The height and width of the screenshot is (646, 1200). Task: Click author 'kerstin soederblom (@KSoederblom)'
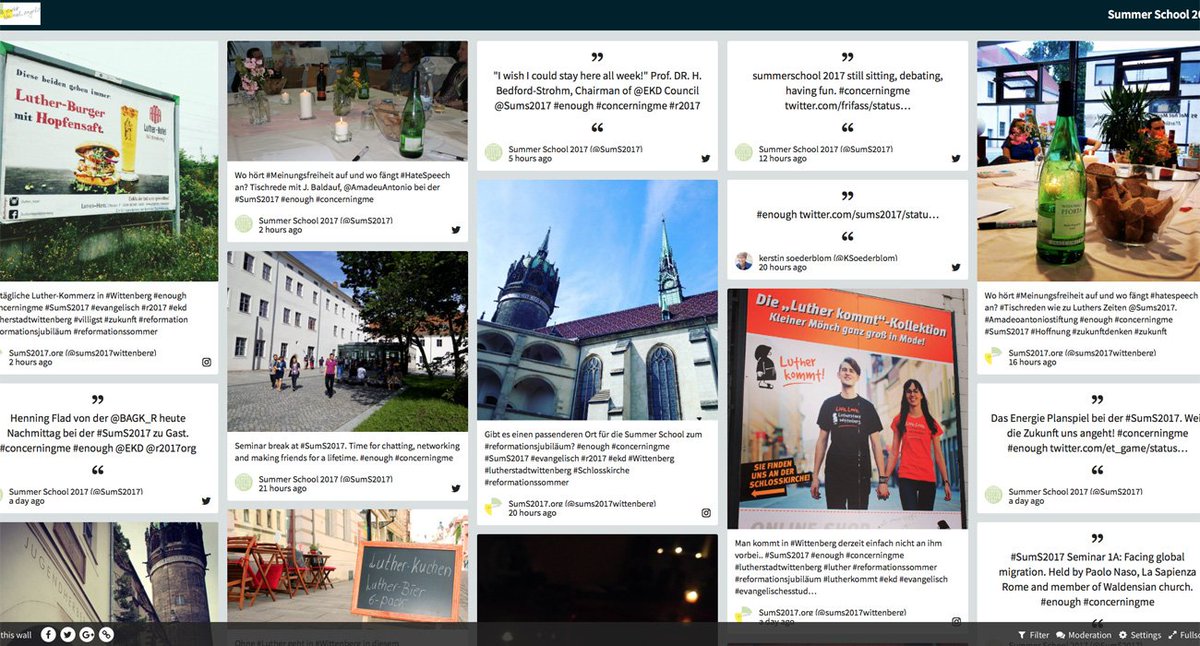[828, 257]
